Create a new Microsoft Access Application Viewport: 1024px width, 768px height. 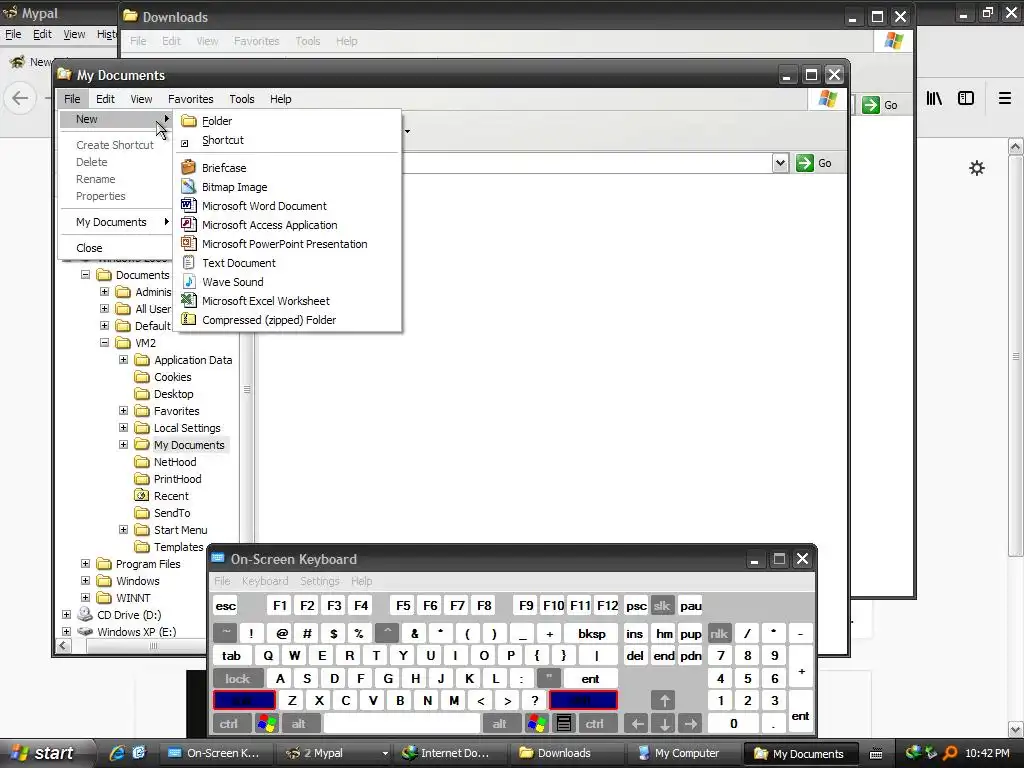(287, 225)
